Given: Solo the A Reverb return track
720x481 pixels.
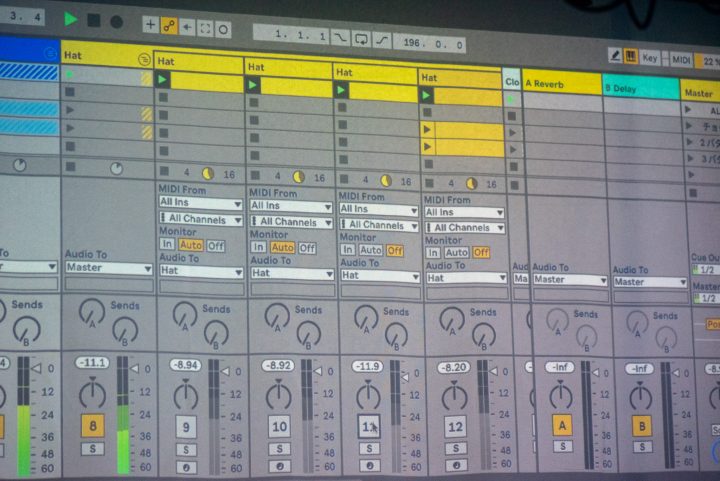Looking at the screenshot, I should coord(562,446).
